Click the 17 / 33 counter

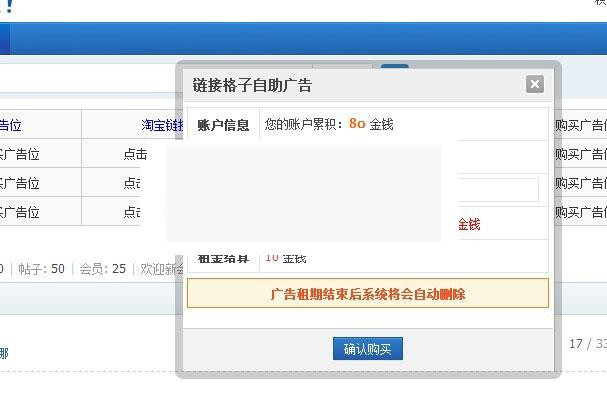pos(588,344)
